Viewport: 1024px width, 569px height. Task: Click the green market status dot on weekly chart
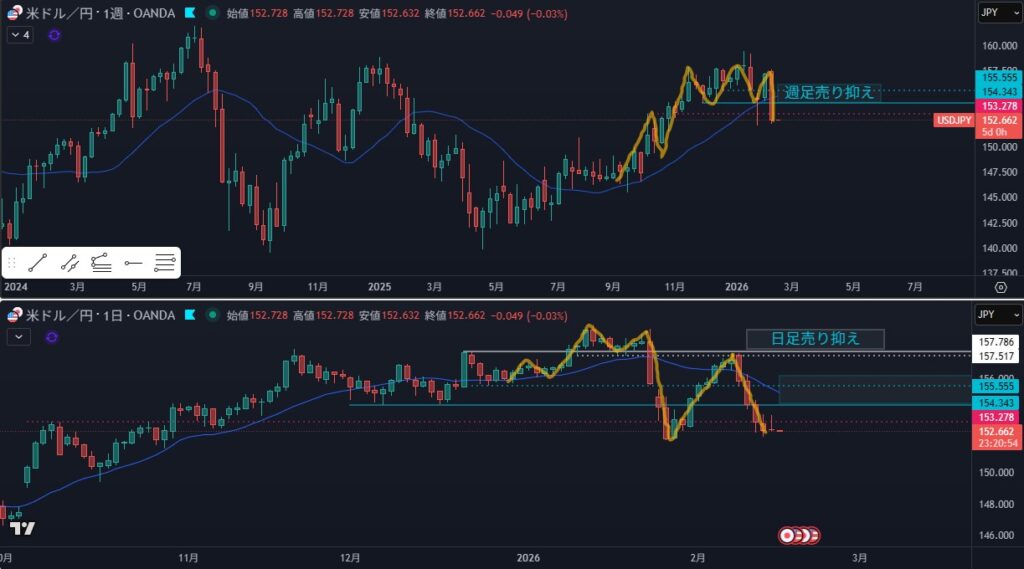pos(213,13)
